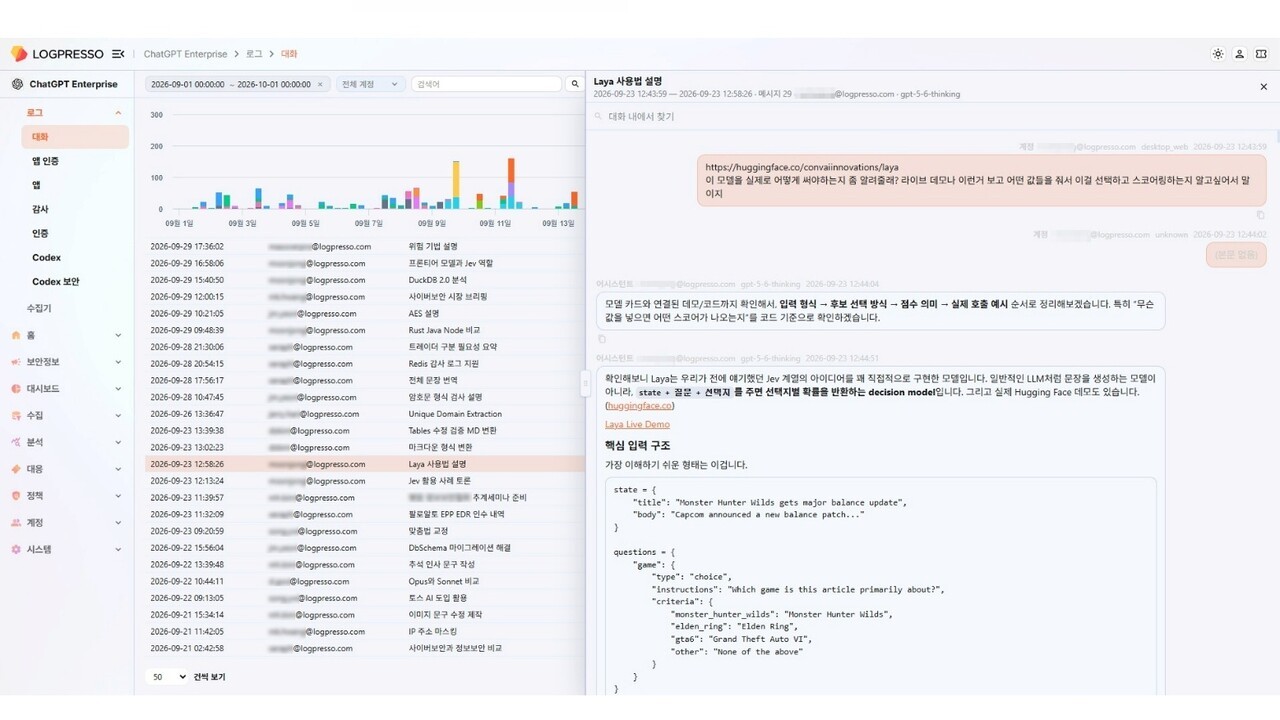Click the ticket icon in top bar
The width and height of the screenshot is (1280, 720).
click(x=1261, y=54)
